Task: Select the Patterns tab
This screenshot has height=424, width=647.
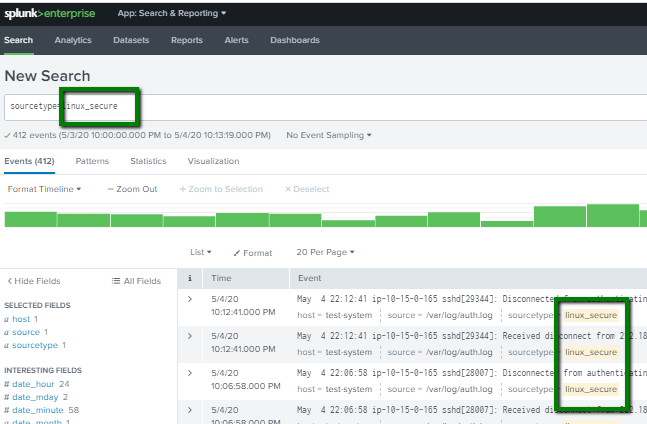Action: 92,161
